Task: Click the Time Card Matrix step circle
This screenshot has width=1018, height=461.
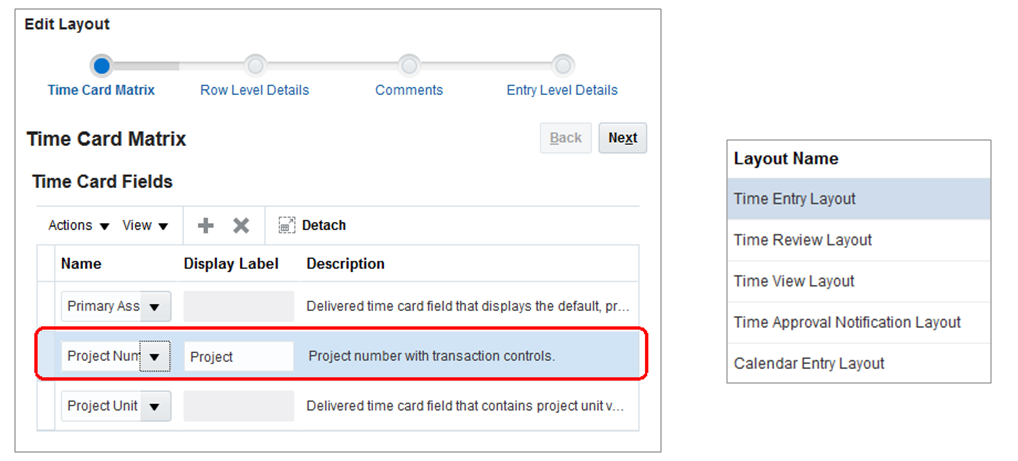Action: tap(101, 65)
